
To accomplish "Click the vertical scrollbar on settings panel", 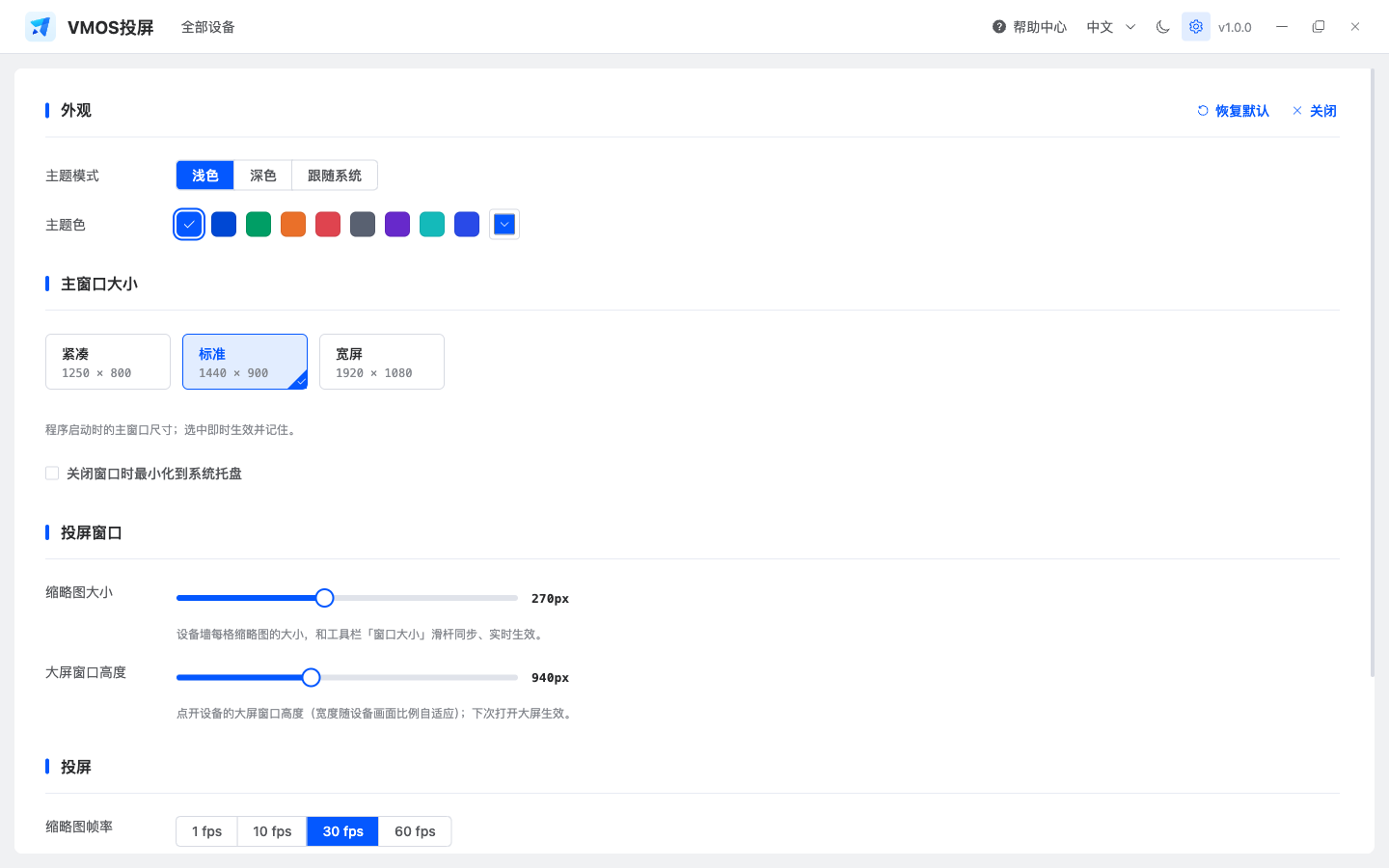I will pos(1372,372).
